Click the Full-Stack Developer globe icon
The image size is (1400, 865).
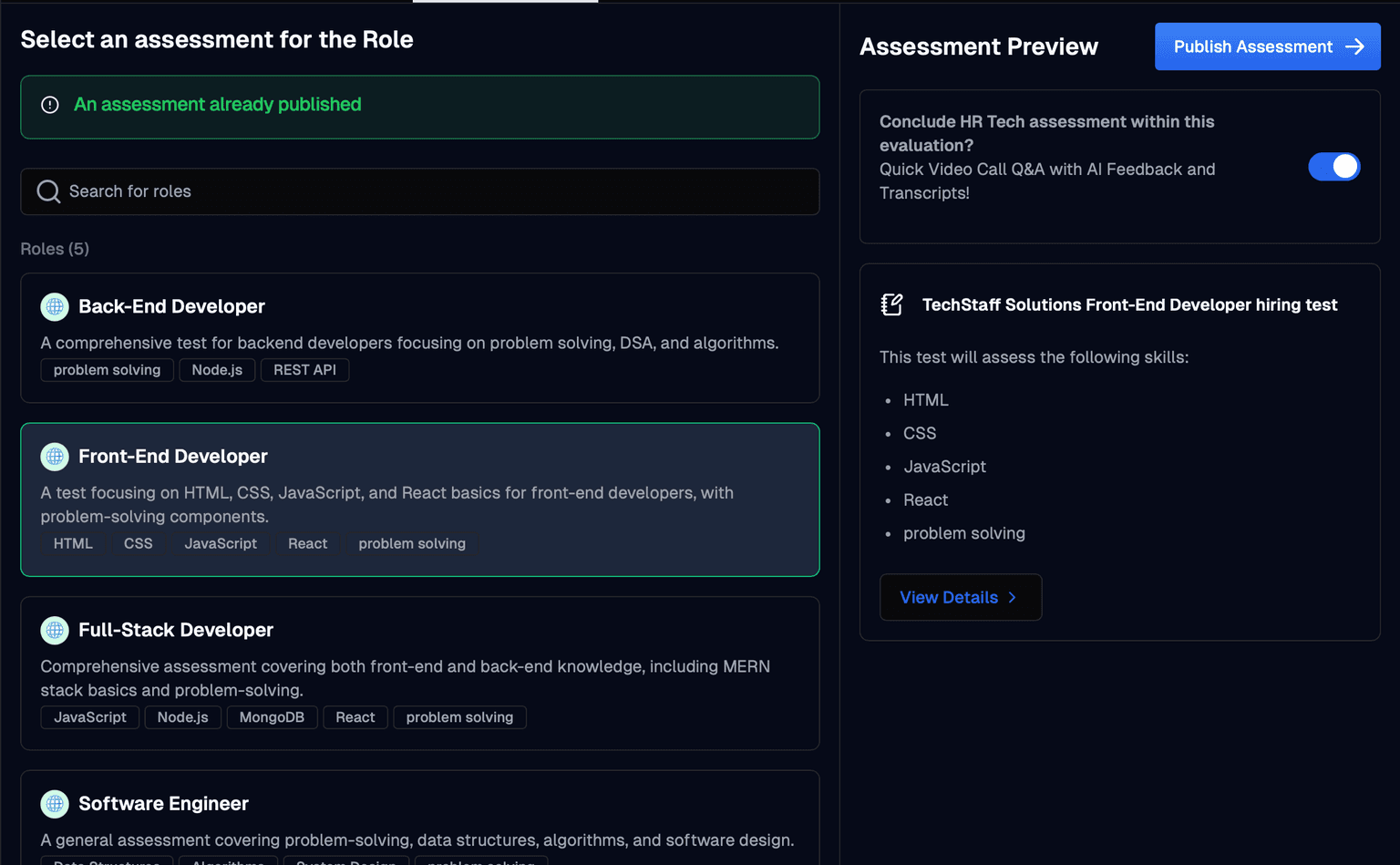click(55, 630)
